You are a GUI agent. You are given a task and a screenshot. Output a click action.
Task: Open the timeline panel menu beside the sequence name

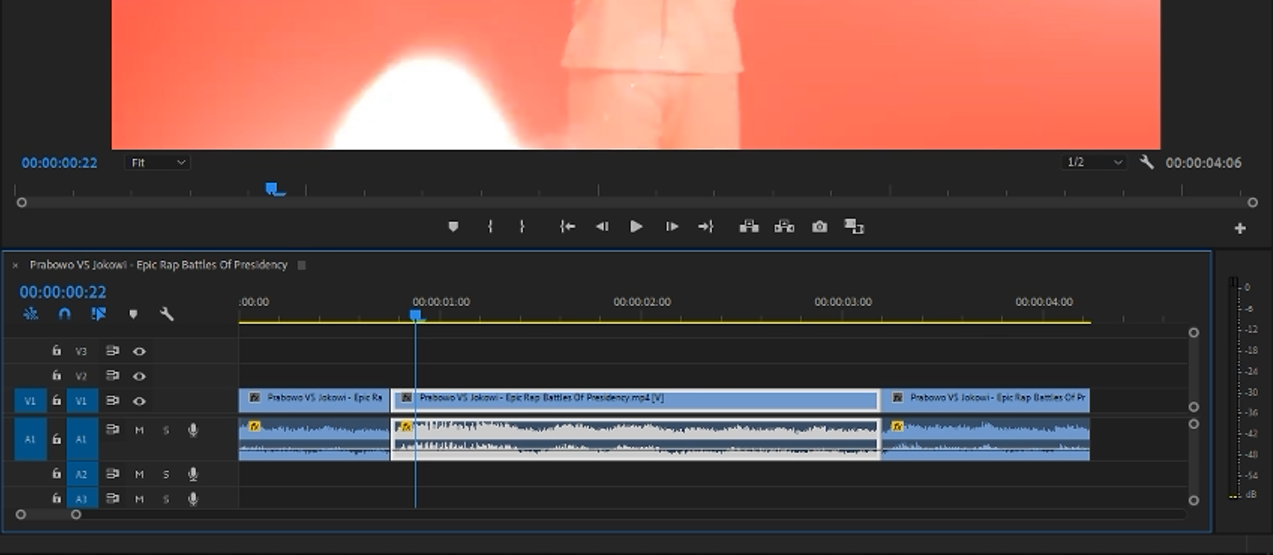click(302, 265)
